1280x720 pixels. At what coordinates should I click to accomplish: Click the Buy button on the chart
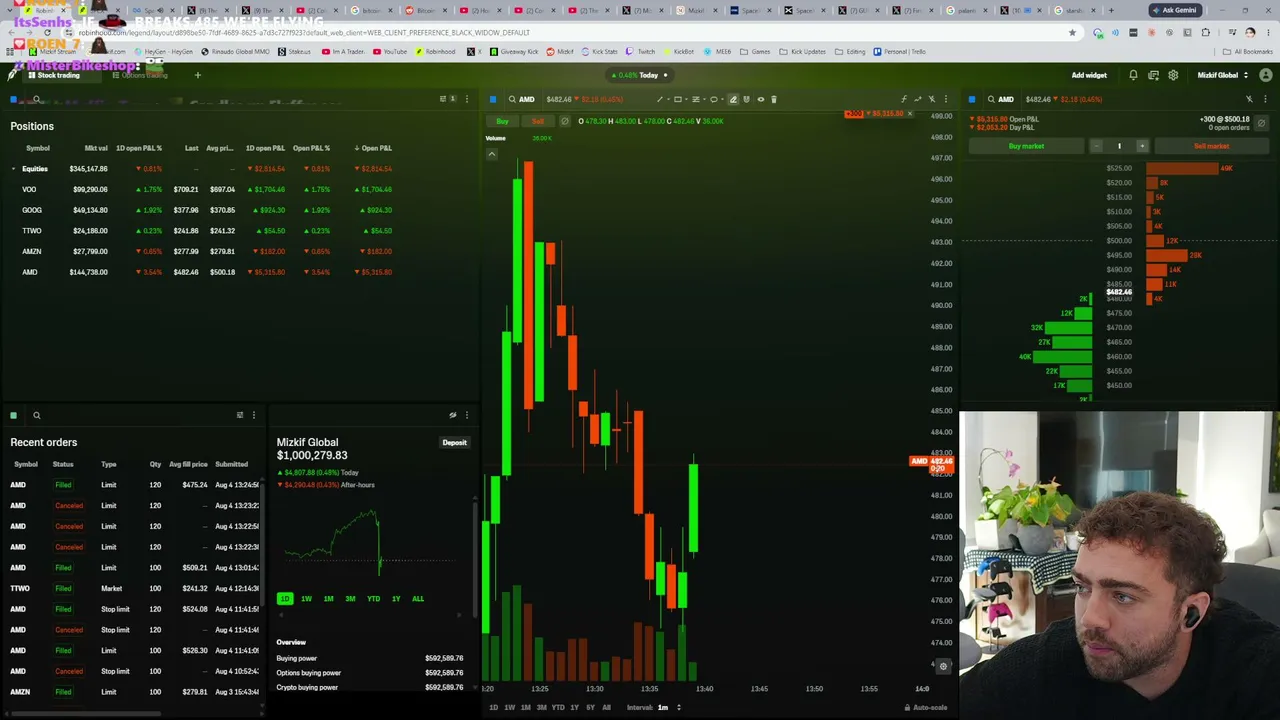point(503,121)
